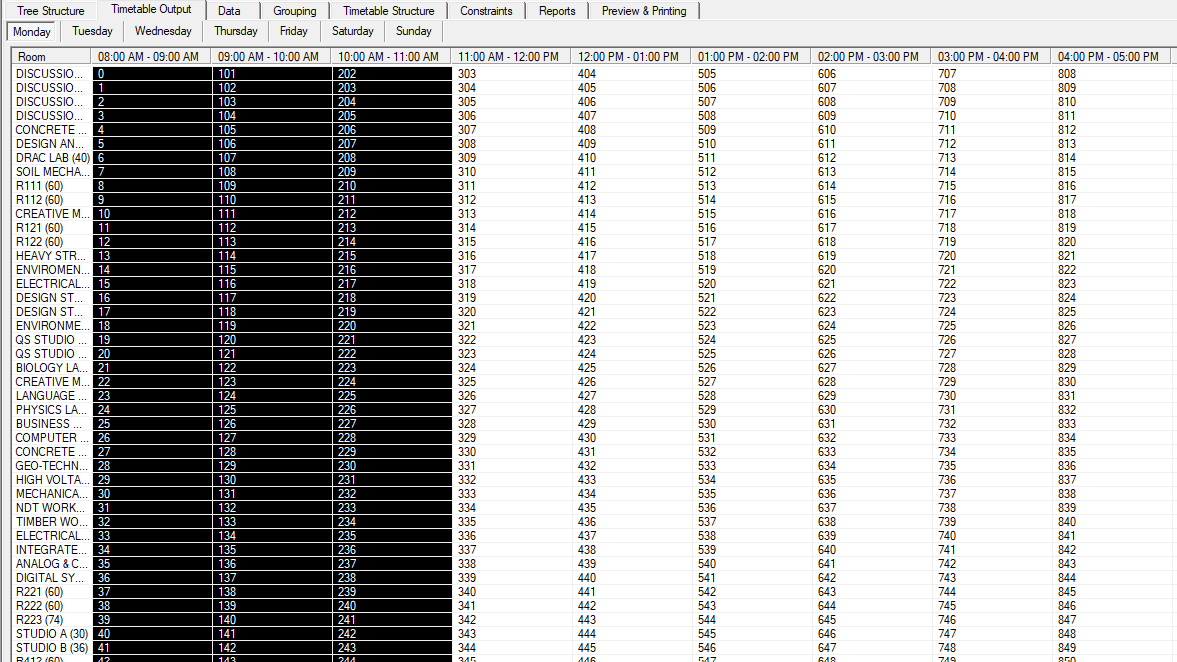Image resolution: width=1177 pixels, height=662 pixels.
Task: Open the Preview & Printing tab
Action: click(x=643, y=11)
